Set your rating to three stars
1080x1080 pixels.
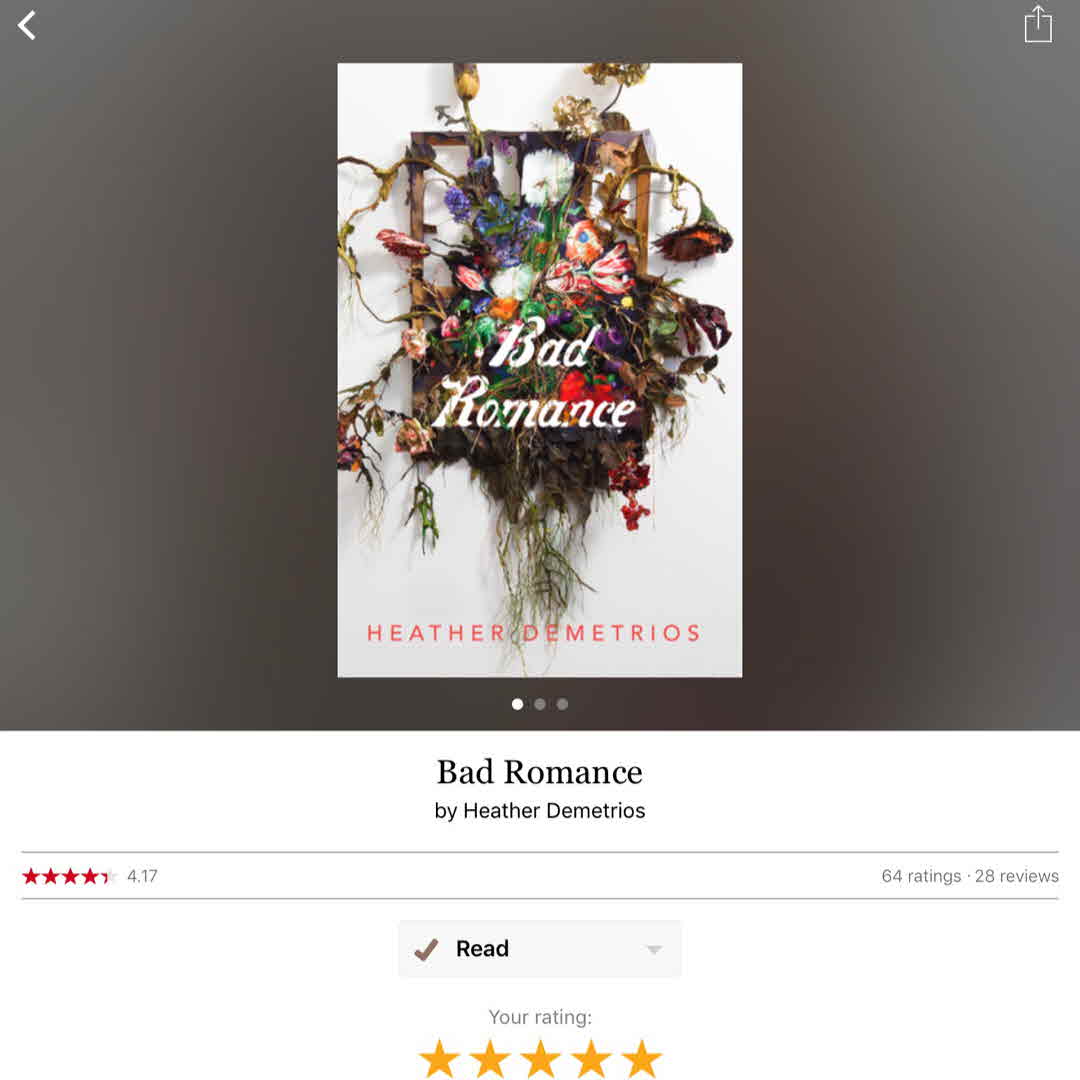541,1059
